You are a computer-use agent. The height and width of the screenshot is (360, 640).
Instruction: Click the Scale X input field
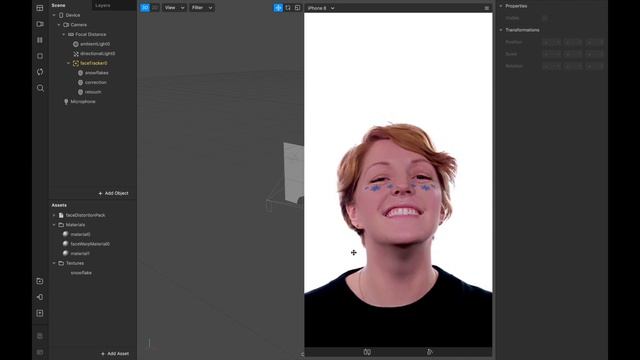click(551, 54)
